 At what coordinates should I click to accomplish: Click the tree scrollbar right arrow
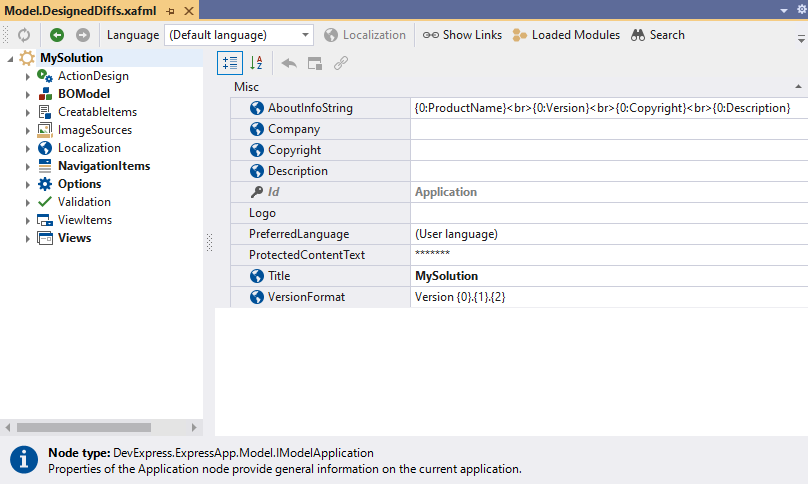tap(194, 427)
